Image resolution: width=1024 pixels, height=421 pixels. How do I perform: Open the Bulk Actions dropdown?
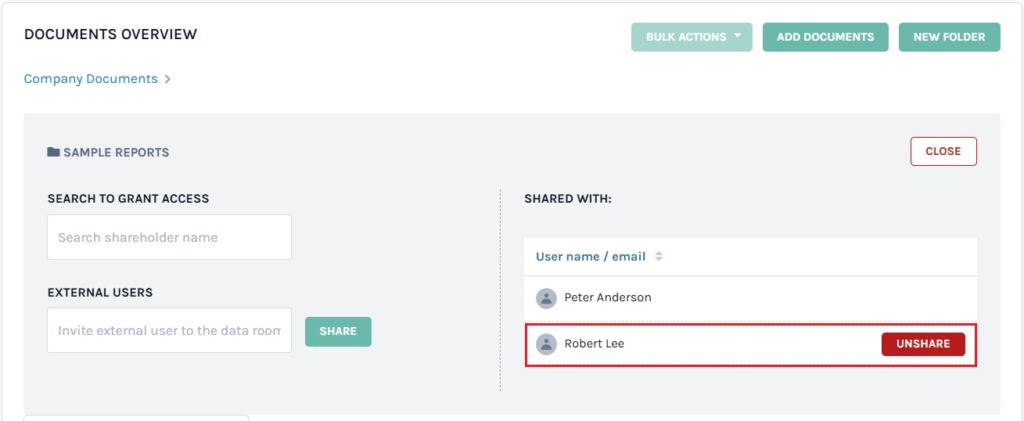click(691, 37)
